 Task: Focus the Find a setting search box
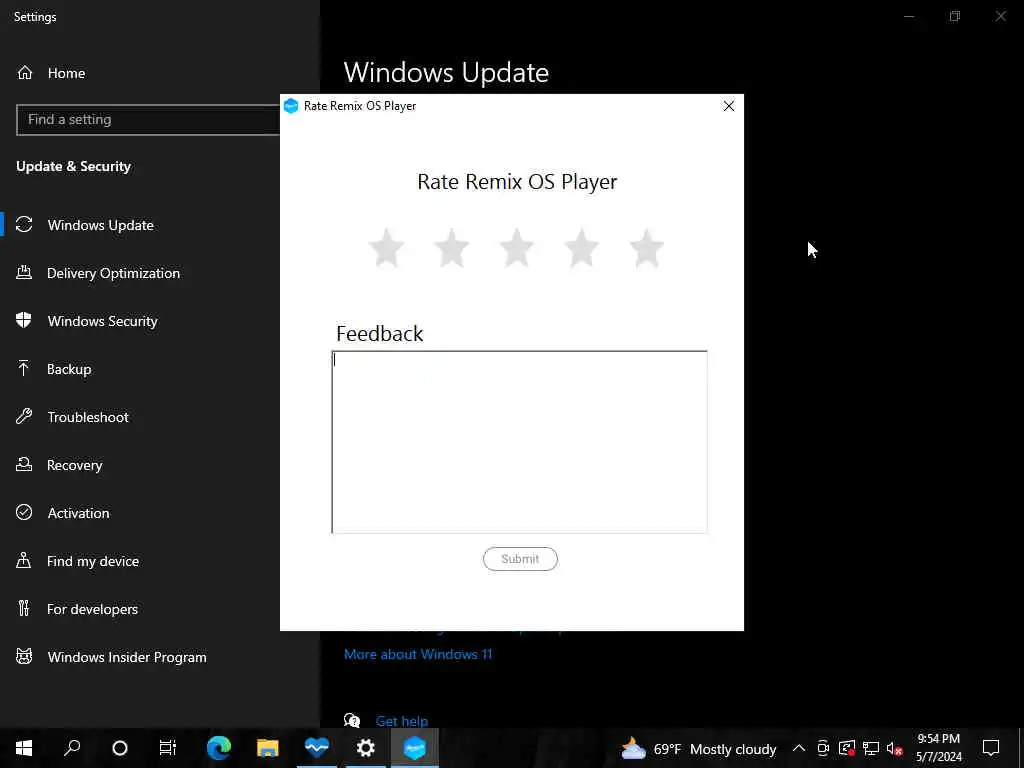pos(148,120)
